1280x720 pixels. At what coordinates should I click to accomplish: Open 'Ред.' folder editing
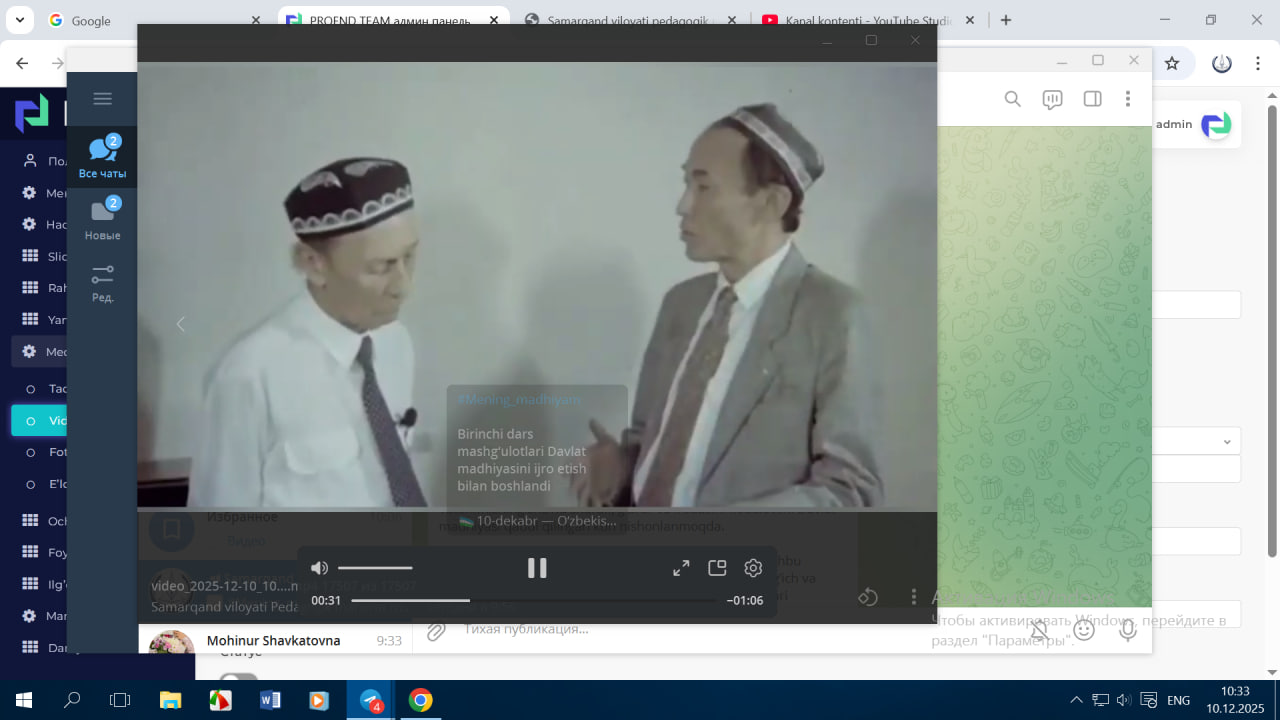pos(102,282)
